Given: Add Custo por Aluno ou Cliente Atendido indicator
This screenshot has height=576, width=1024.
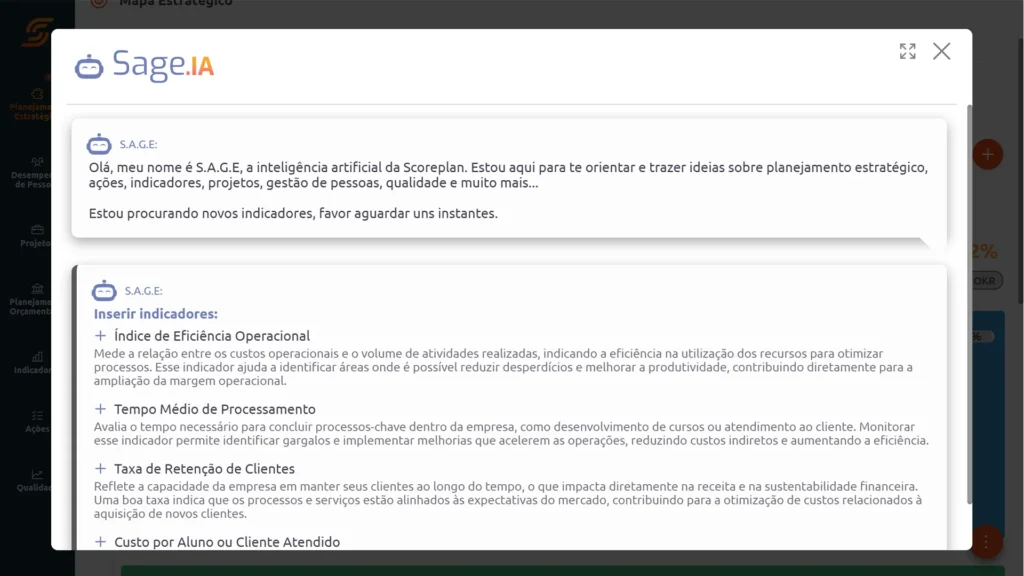Looking at the screenshot, I should pos(100,541).
